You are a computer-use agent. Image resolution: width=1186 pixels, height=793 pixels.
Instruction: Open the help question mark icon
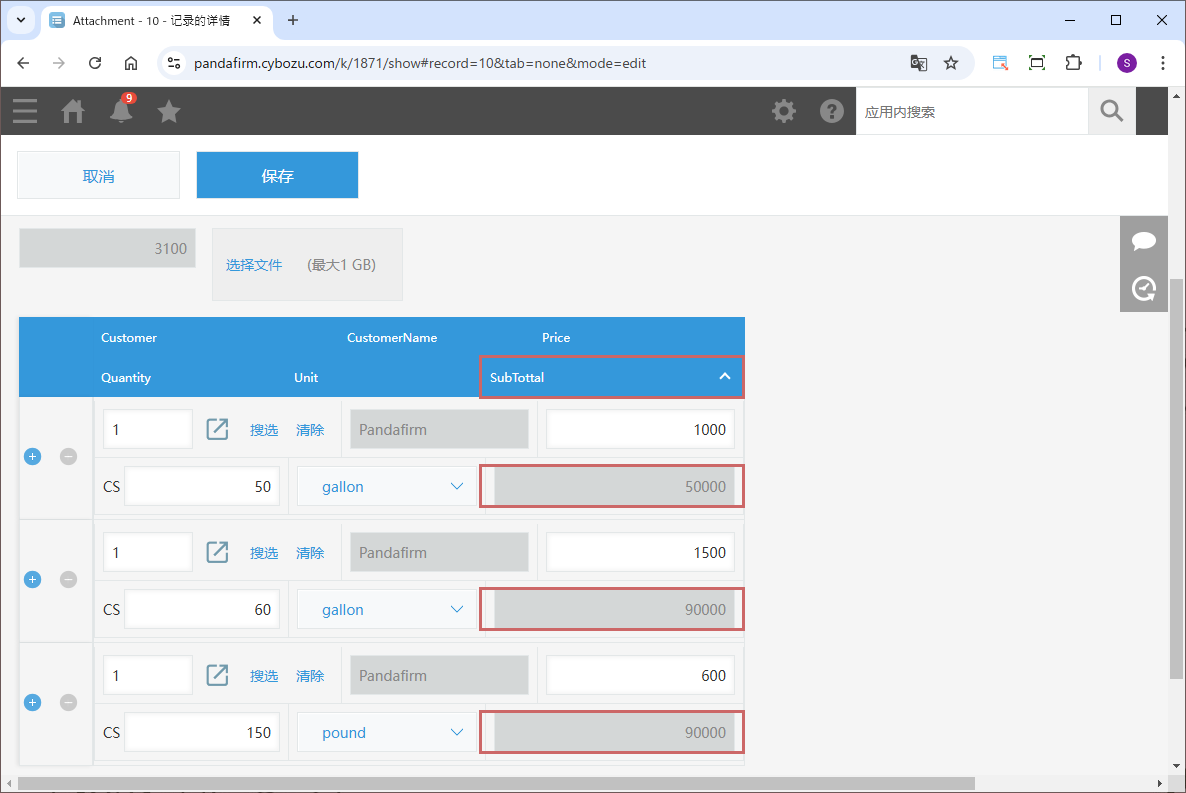(x=832, y=111)
